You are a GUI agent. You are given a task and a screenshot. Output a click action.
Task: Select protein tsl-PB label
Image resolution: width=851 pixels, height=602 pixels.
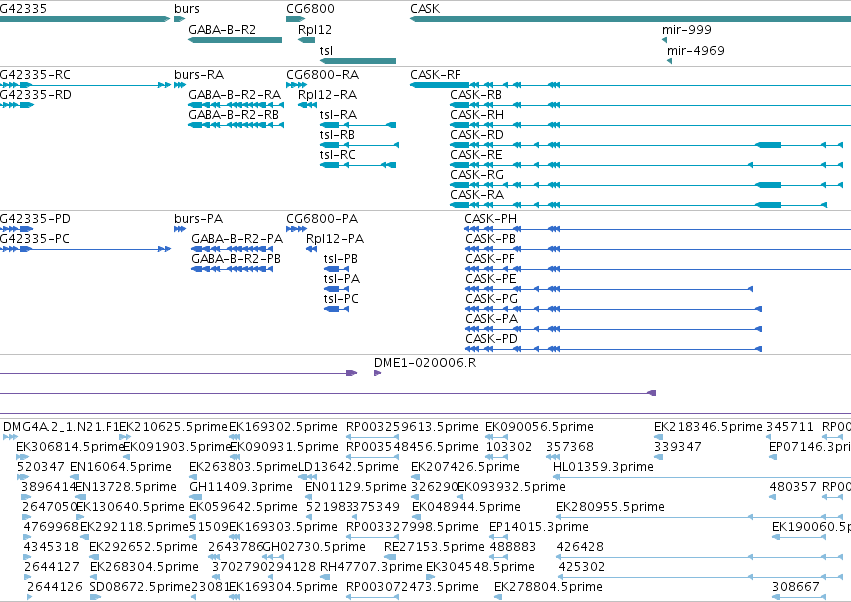pos(341,259)
